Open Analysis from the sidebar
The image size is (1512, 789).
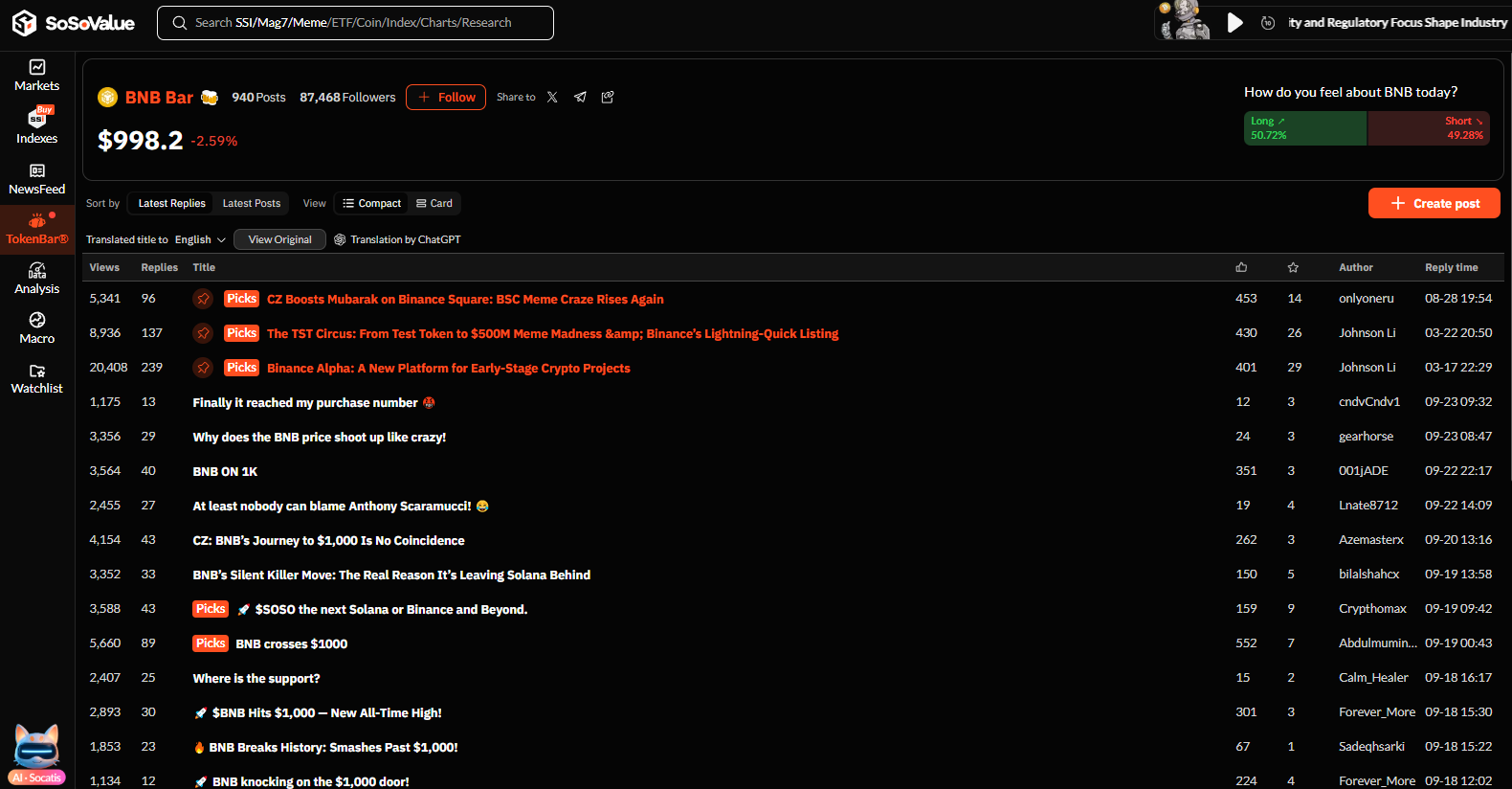pyautogui.click(x=36, y=279)
